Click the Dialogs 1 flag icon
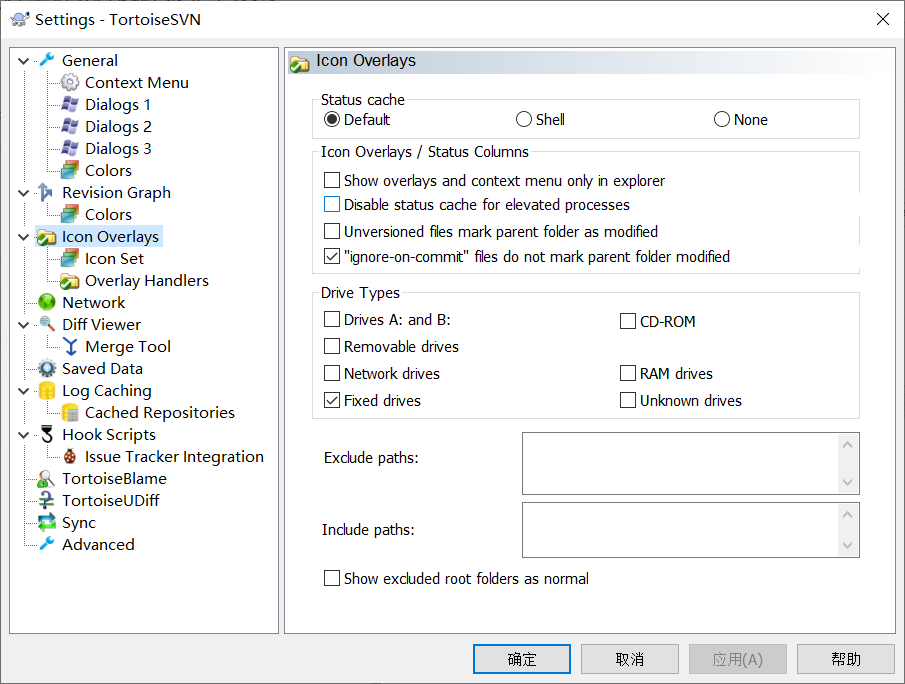The image size is (905, 684). [70, 104]
